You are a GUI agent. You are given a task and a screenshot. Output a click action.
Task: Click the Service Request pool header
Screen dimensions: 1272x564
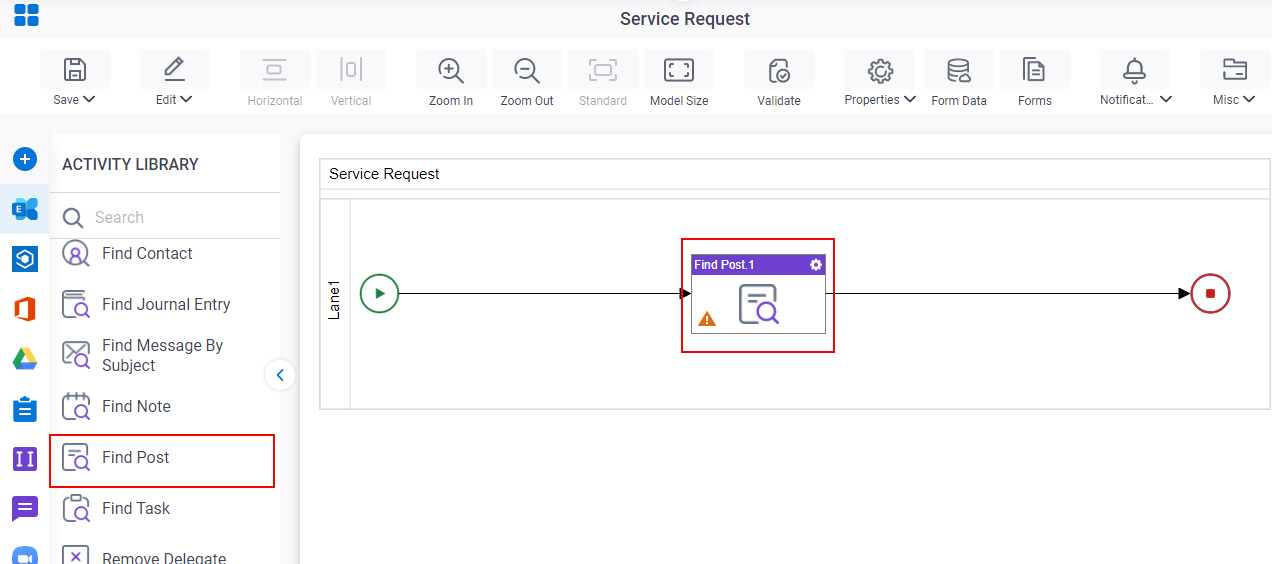pyautogui.click(x=795, y=174)
